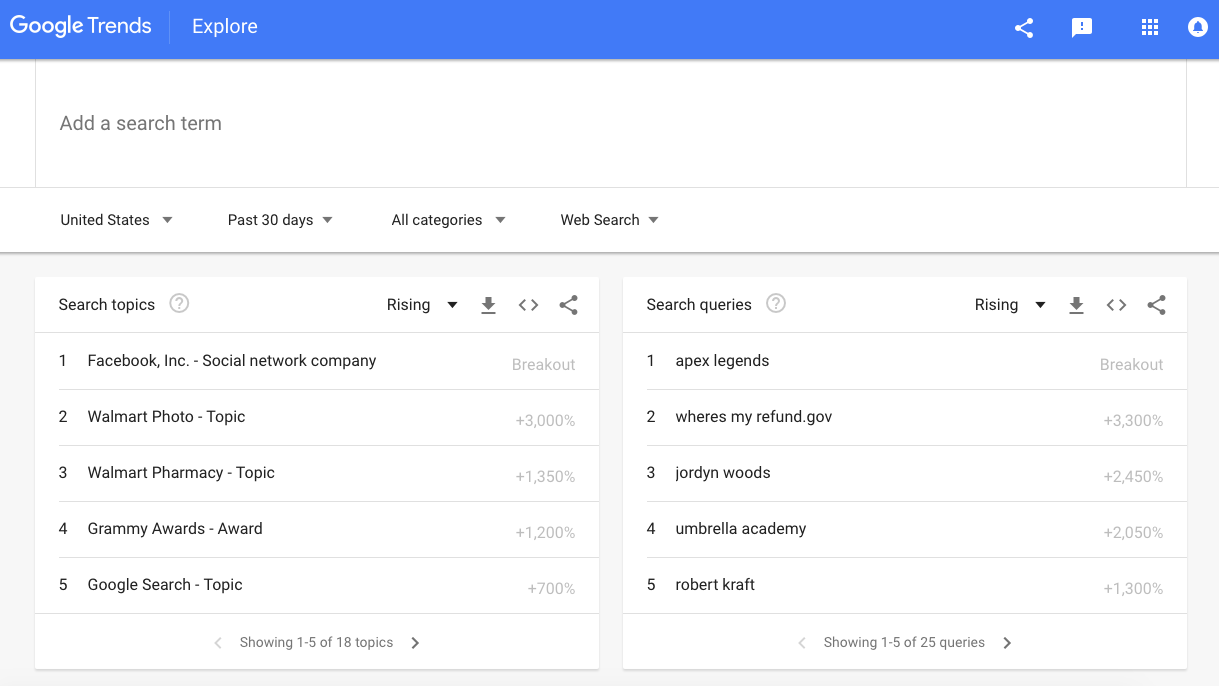This screenshot has height=686, width=1219.
Task: Select the apex legends query
Action: pyautogui.click(x=722, y=360)
